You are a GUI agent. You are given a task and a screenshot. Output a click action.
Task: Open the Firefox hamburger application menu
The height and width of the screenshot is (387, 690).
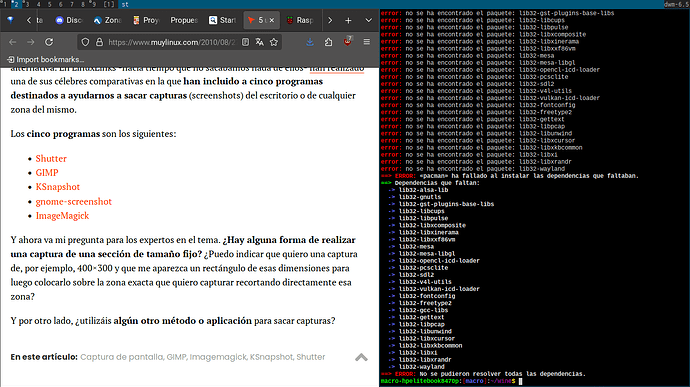tap(367, 42)
